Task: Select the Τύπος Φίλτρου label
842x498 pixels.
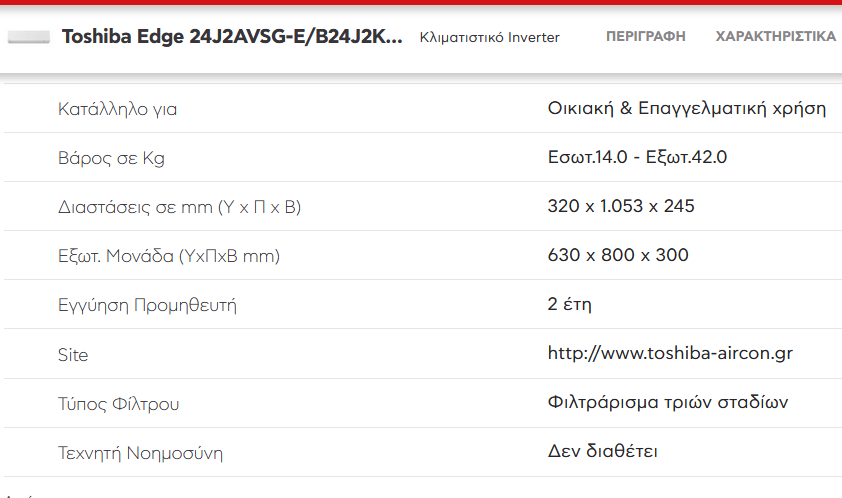Action: click(119, 403)
